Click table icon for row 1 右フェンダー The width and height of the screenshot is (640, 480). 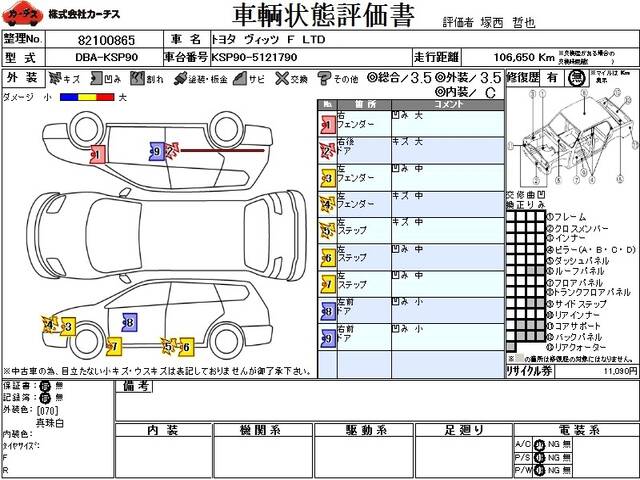click(x=328, y=125)
